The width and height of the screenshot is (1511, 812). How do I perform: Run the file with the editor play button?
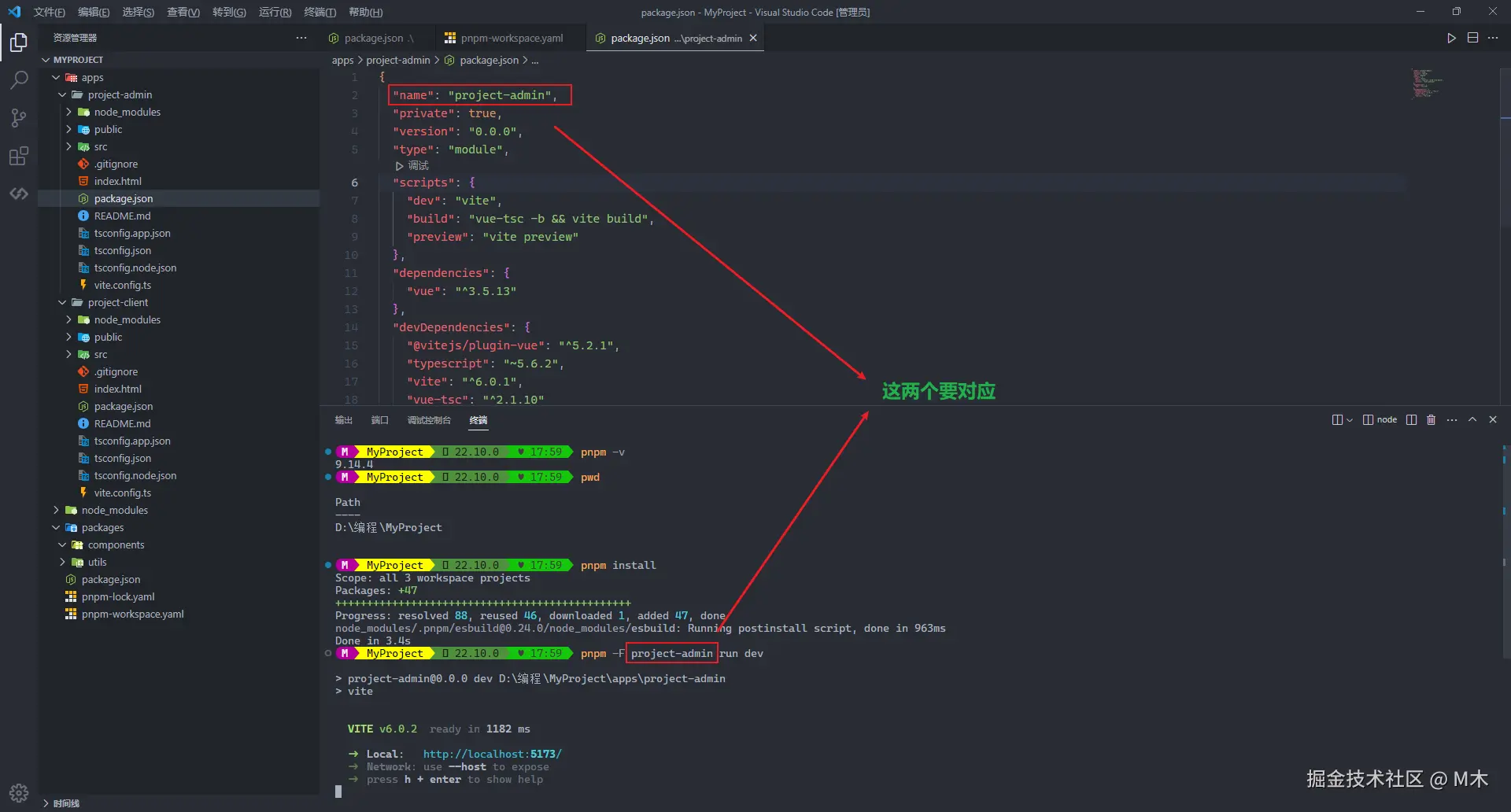[1451, 38]
